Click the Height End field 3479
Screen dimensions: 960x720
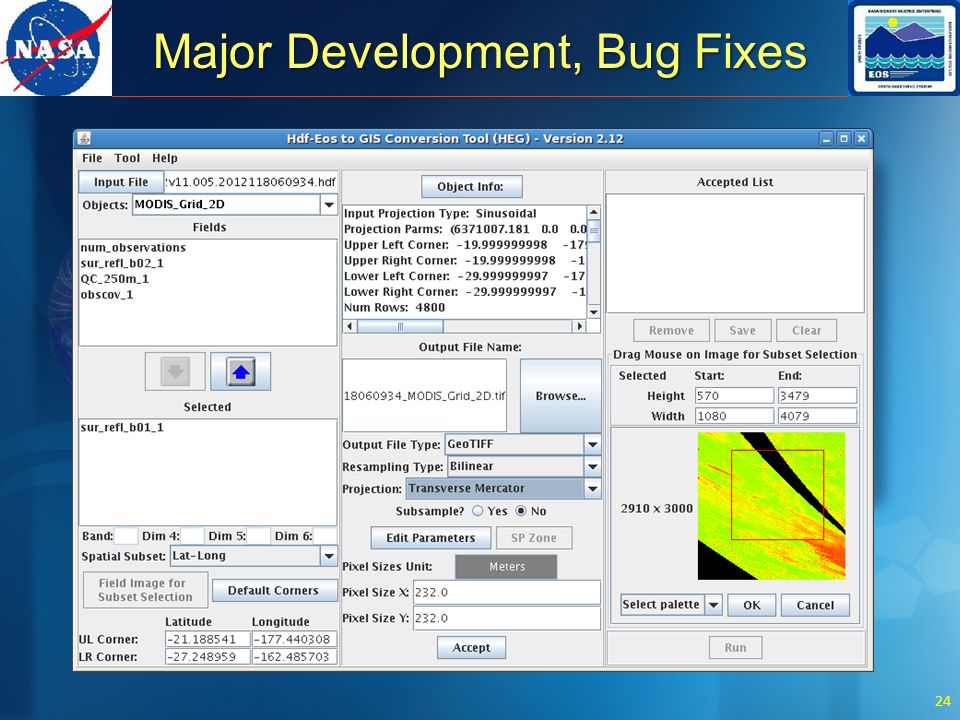pos(817,396)
